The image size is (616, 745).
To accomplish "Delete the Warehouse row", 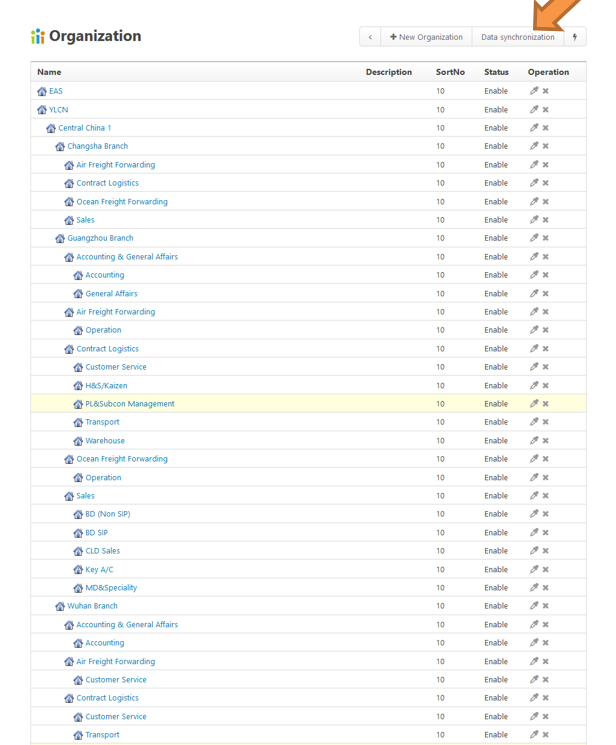I will coord(546,440).
